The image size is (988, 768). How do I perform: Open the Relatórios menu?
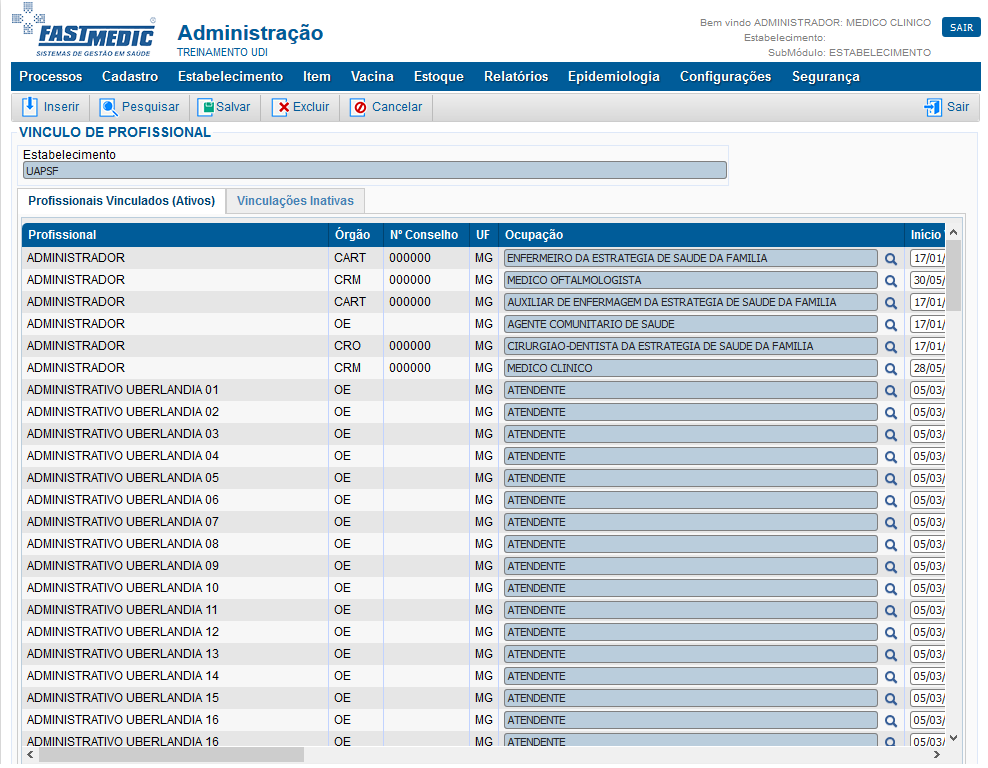[x=515, y=77]
